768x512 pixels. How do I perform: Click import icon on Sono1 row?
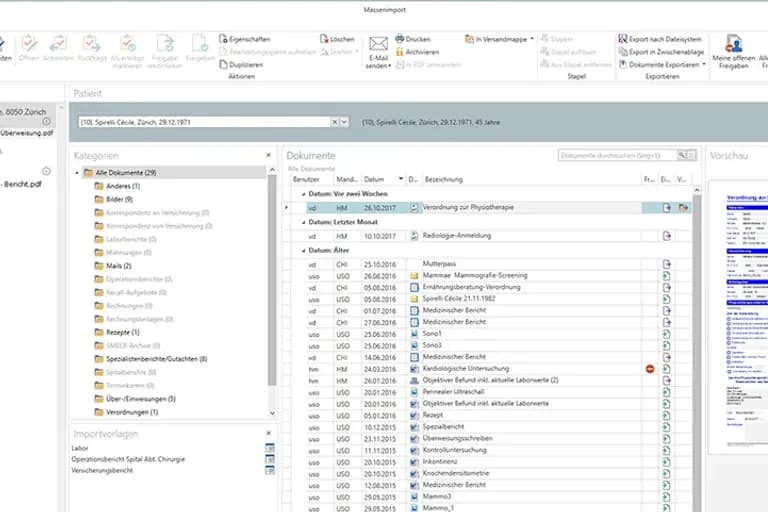[666, 334]
